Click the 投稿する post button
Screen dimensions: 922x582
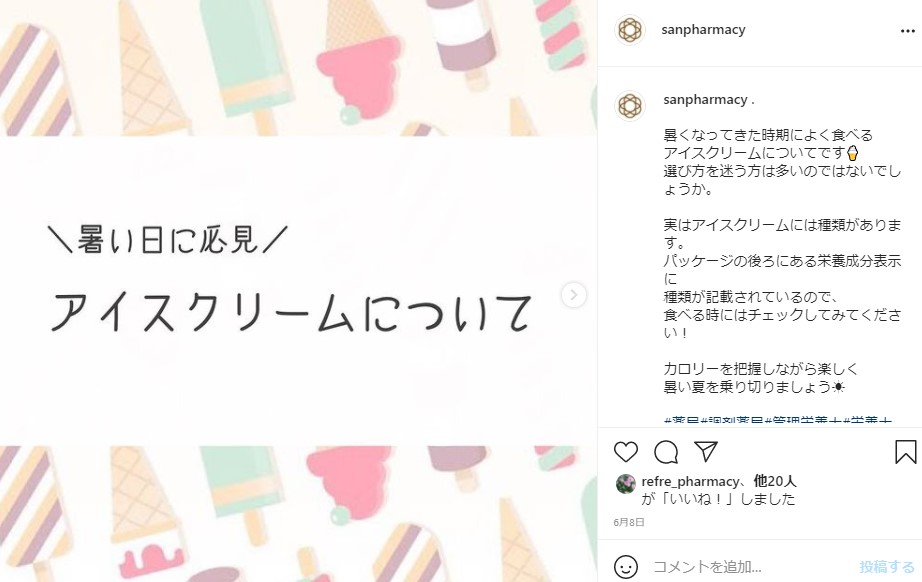[x=887, y=567]
